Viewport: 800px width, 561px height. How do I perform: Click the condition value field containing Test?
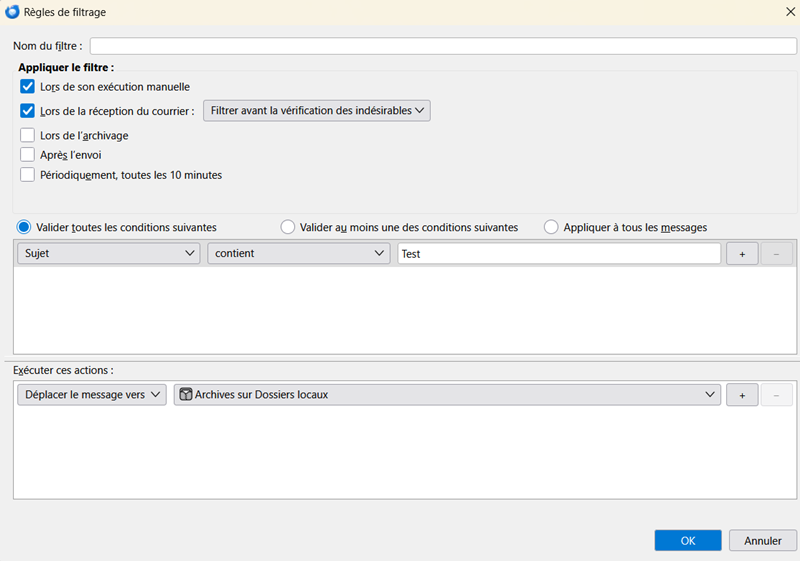(x=559, y=253)
